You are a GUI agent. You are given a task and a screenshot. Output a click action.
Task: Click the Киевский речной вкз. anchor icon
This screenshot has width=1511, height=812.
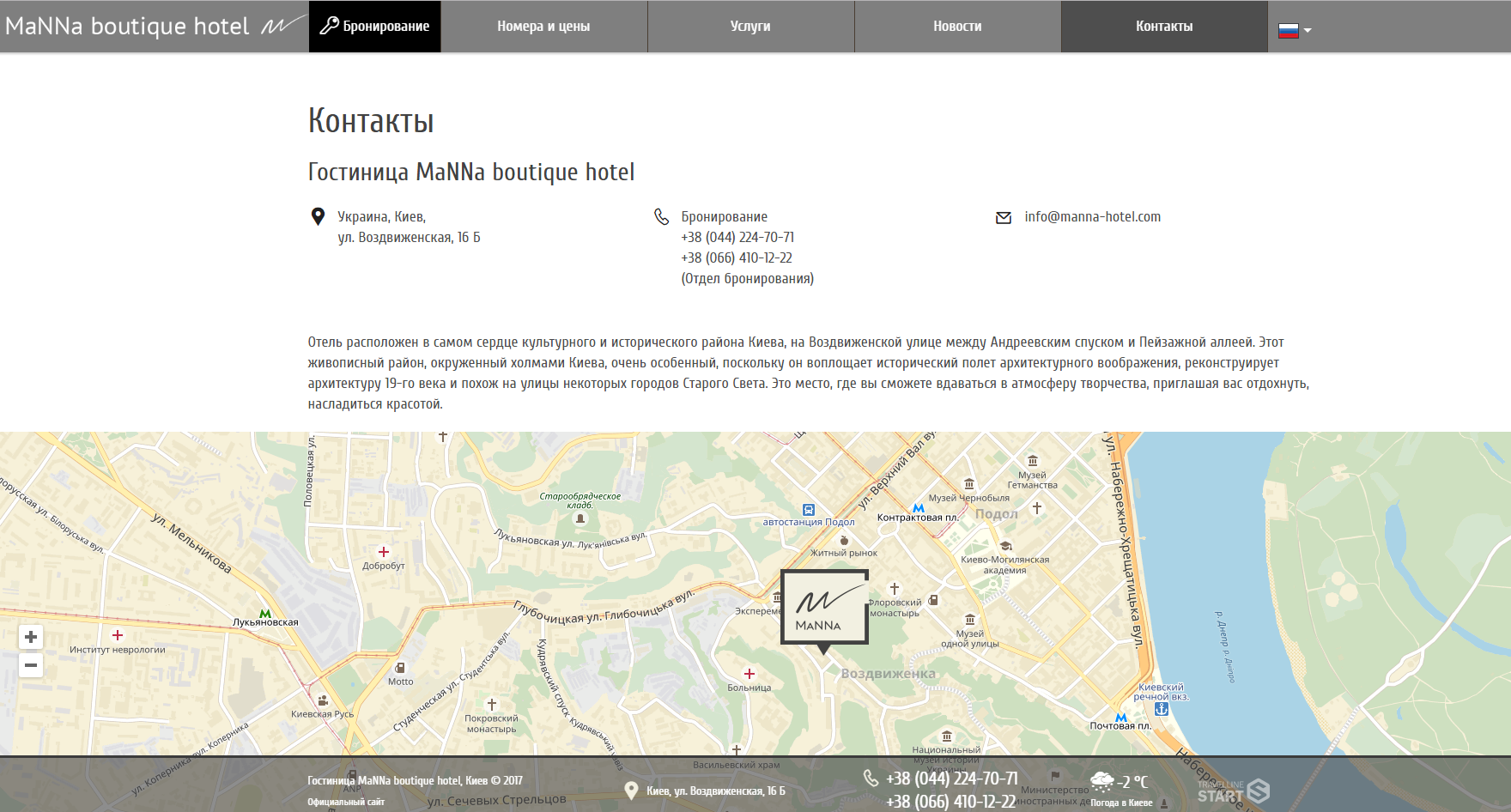click(x=1162, y=709)
